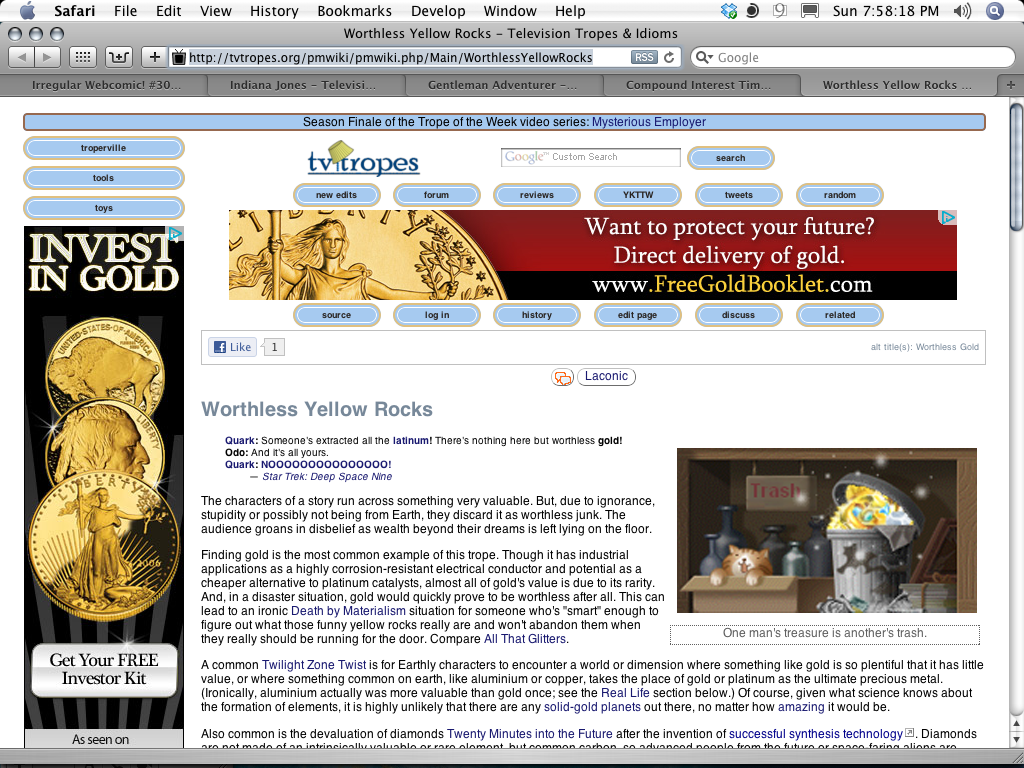
Task: Click the site favicon in address bar
Action: (179, 57)
